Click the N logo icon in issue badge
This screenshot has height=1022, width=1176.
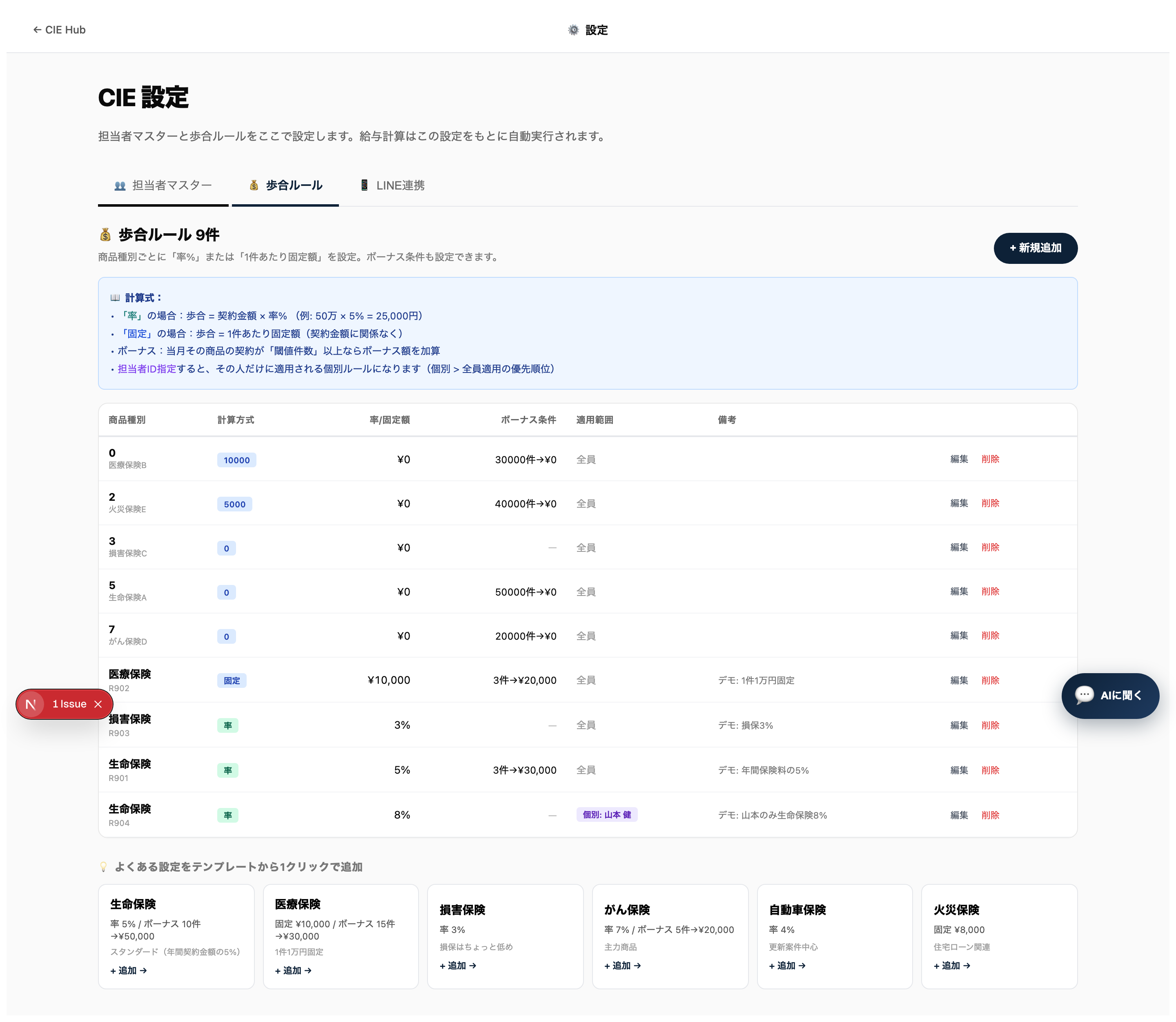[x=31, y=704]
